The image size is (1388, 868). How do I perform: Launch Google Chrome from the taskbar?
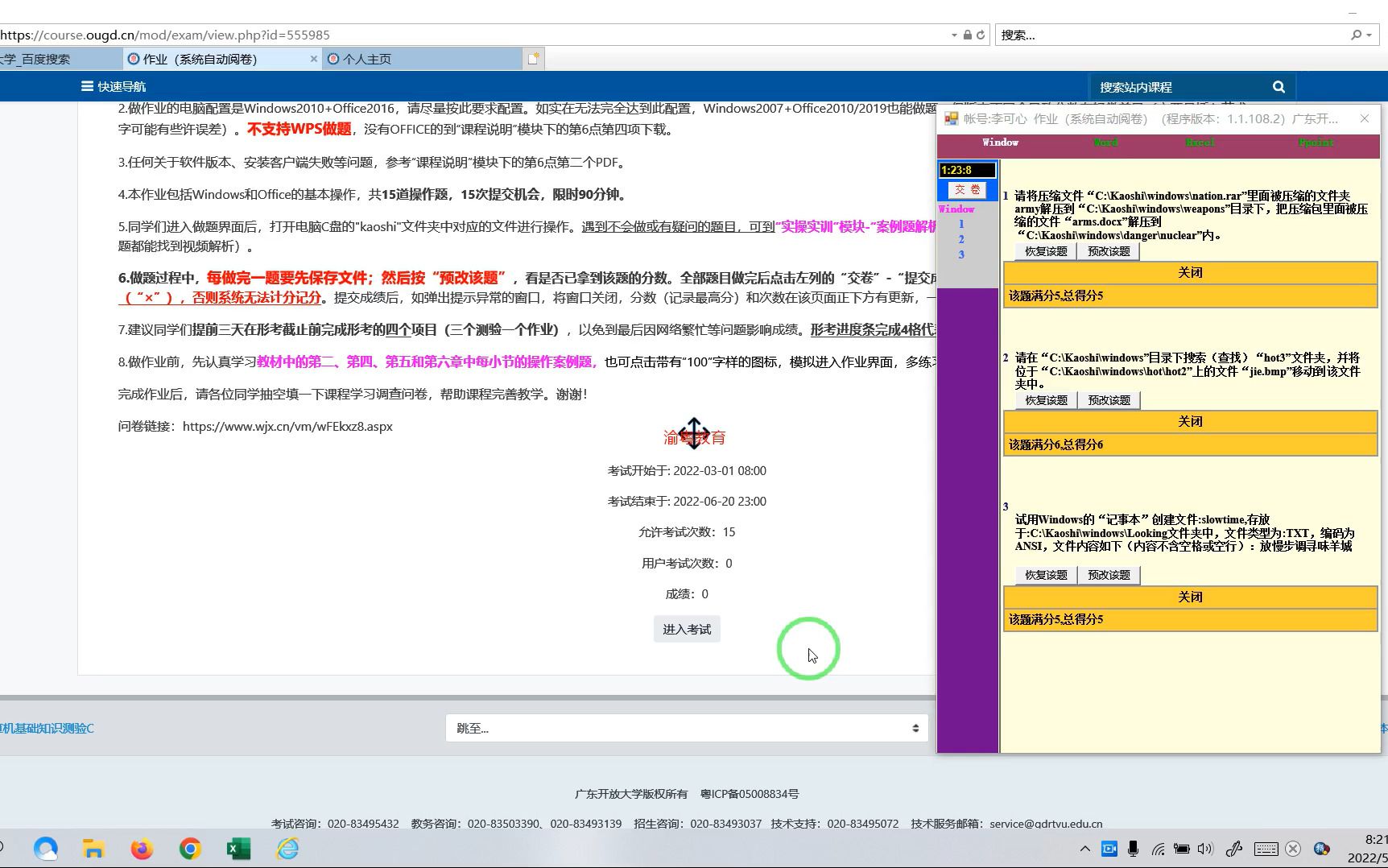(190, 849)
